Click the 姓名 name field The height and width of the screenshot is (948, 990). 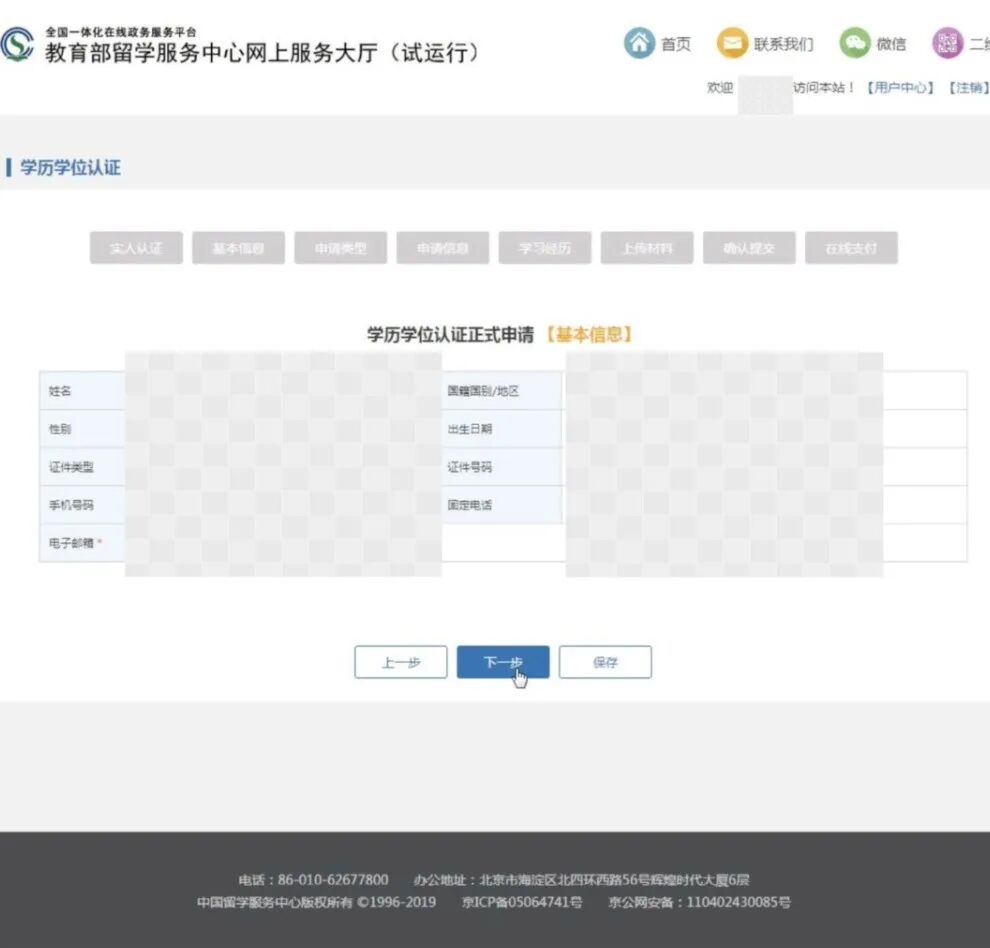tap(280, 390)
